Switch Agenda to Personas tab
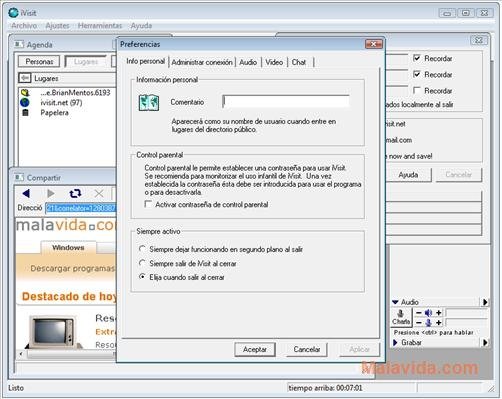Image resolution: width=502 pixels, height=399 pixels. coord(39,62)
